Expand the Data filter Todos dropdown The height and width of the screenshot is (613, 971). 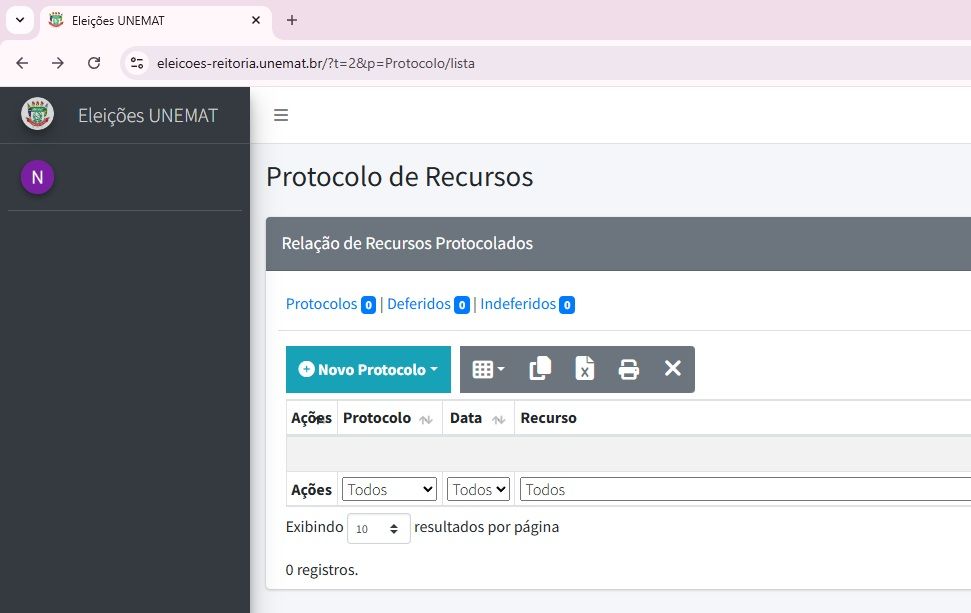coord(478,489)
